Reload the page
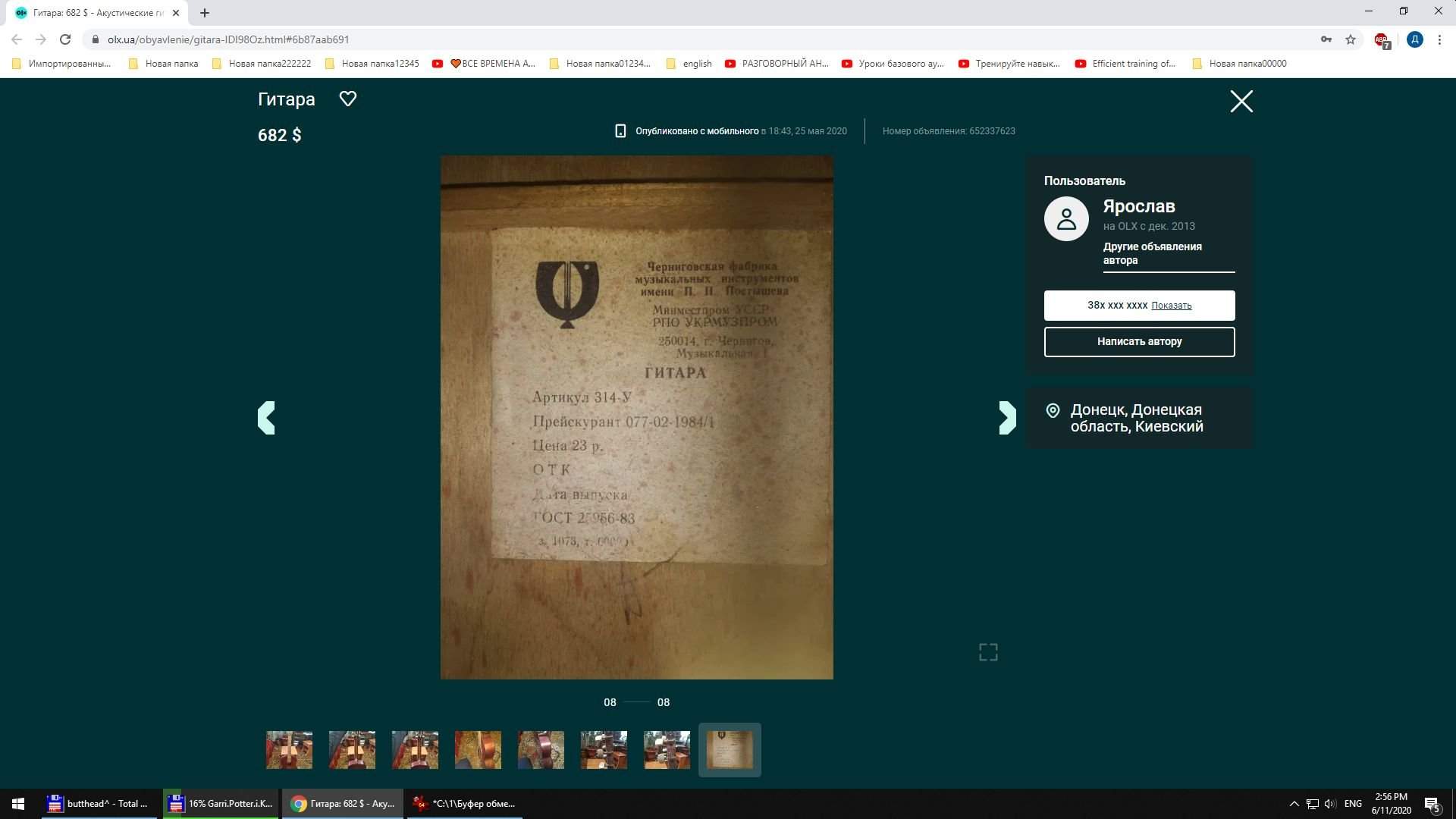1456x819 pixels. (65, 39)
